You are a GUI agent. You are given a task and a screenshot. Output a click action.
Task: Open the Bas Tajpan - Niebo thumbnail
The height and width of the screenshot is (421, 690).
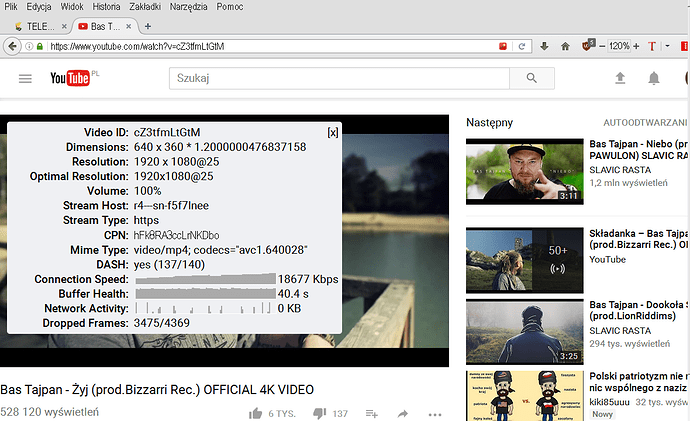[x=524, y=172]
